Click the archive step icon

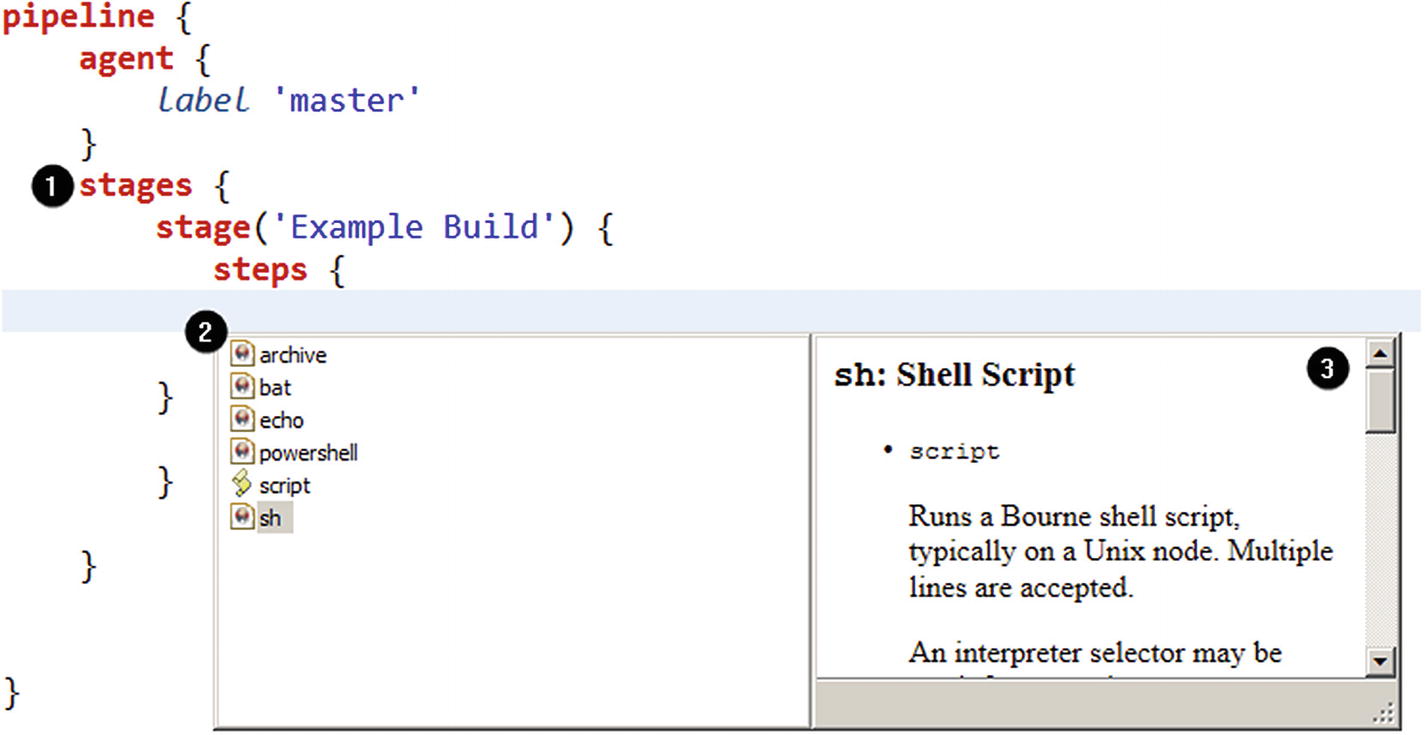(242, 354)
